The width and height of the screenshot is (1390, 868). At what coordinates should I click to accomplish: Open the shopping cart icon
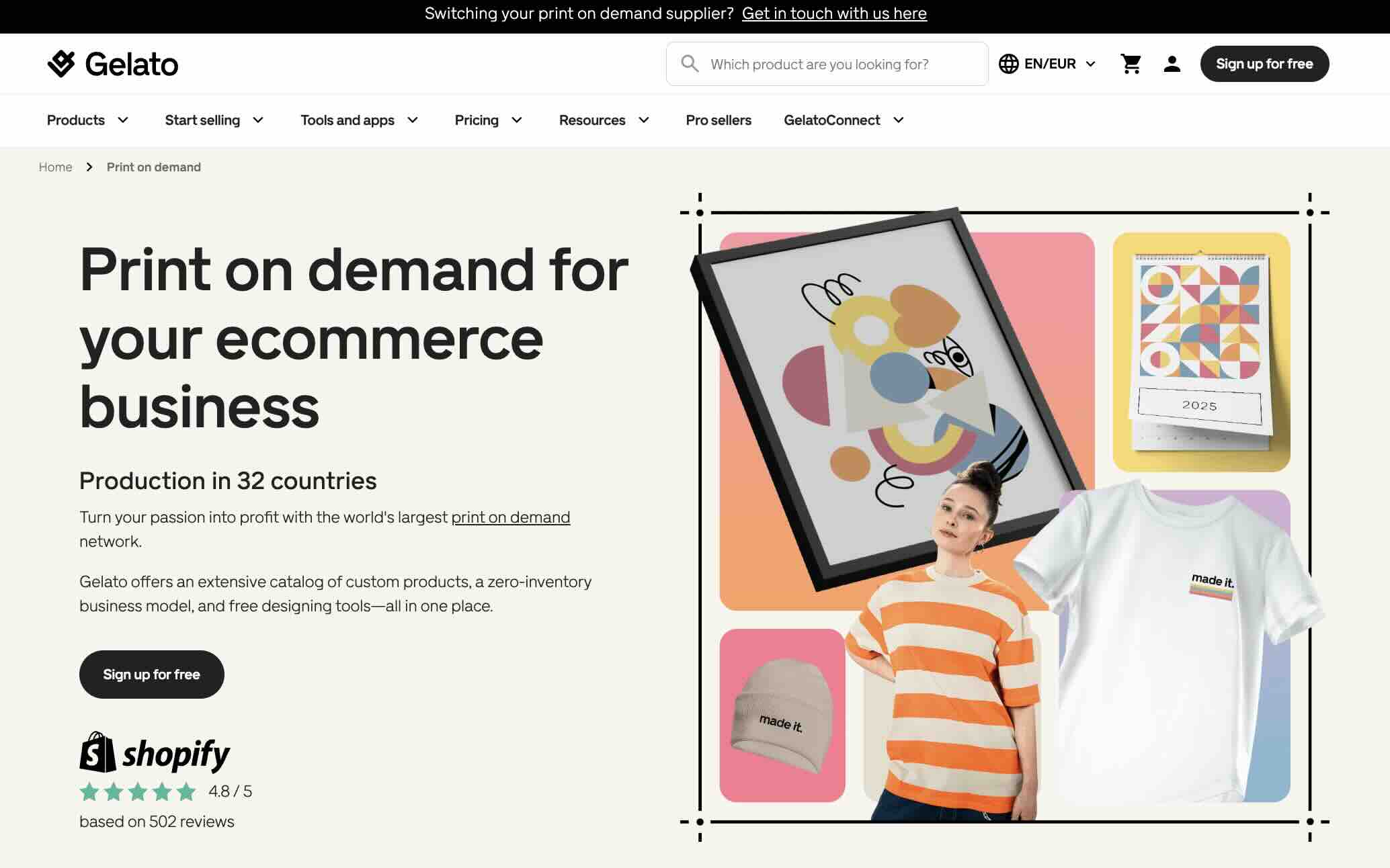pos(1131,64)
